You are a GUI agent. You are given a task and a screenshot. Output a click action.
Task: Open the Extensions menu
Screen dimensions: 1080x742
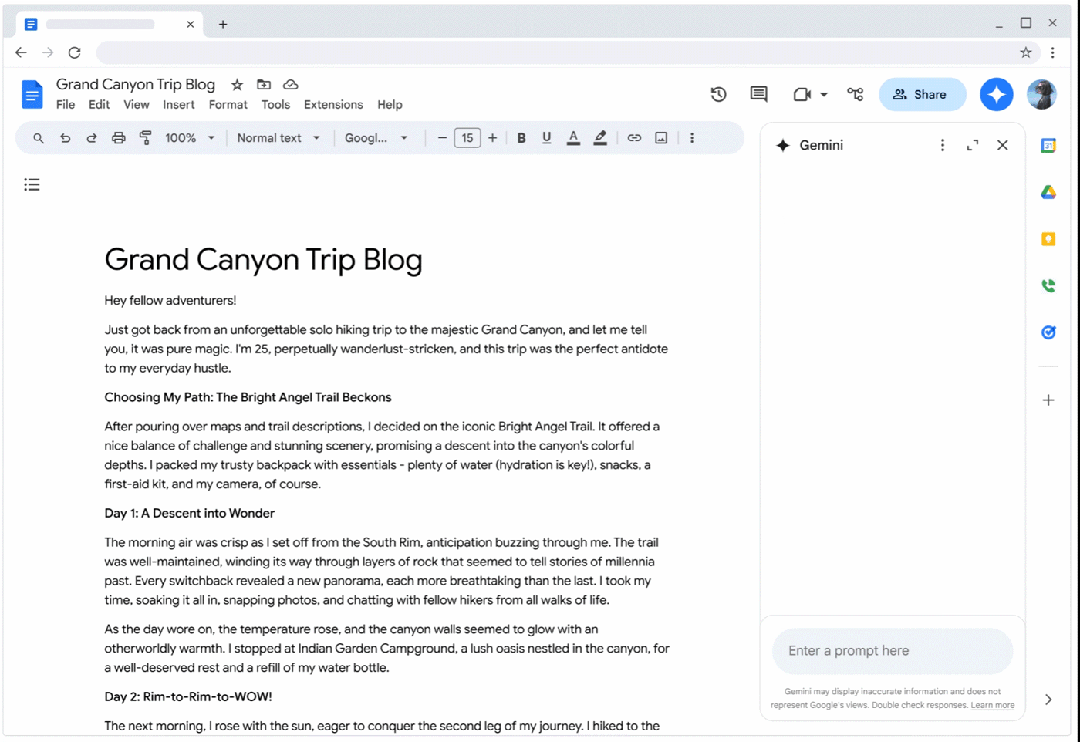point(333,105)
